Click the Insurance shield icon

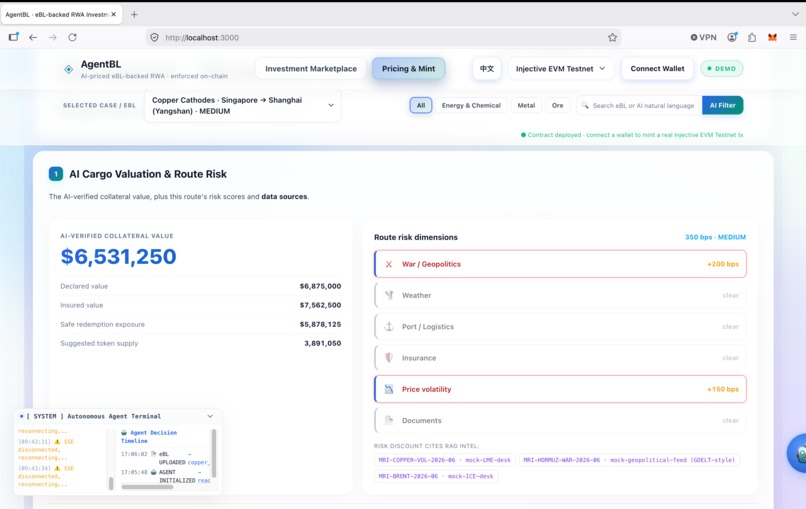(389, 358)
